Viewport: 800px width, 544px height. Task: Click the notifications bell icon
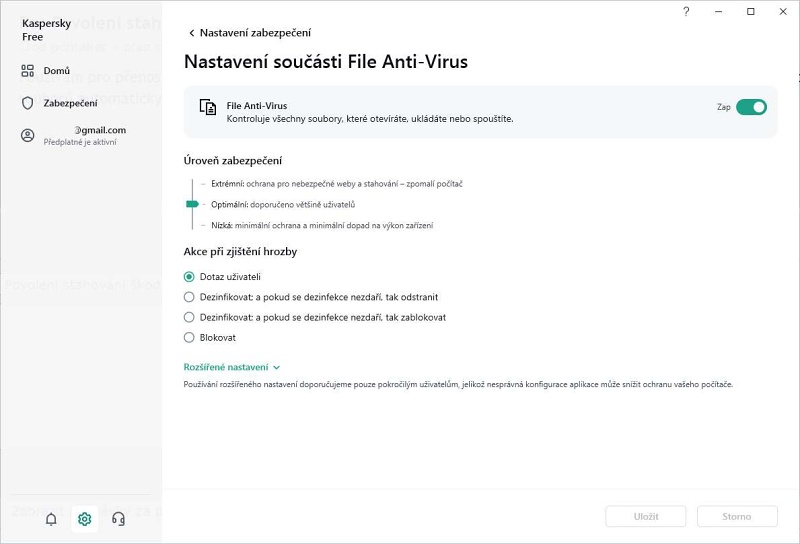tap(51, 519)
